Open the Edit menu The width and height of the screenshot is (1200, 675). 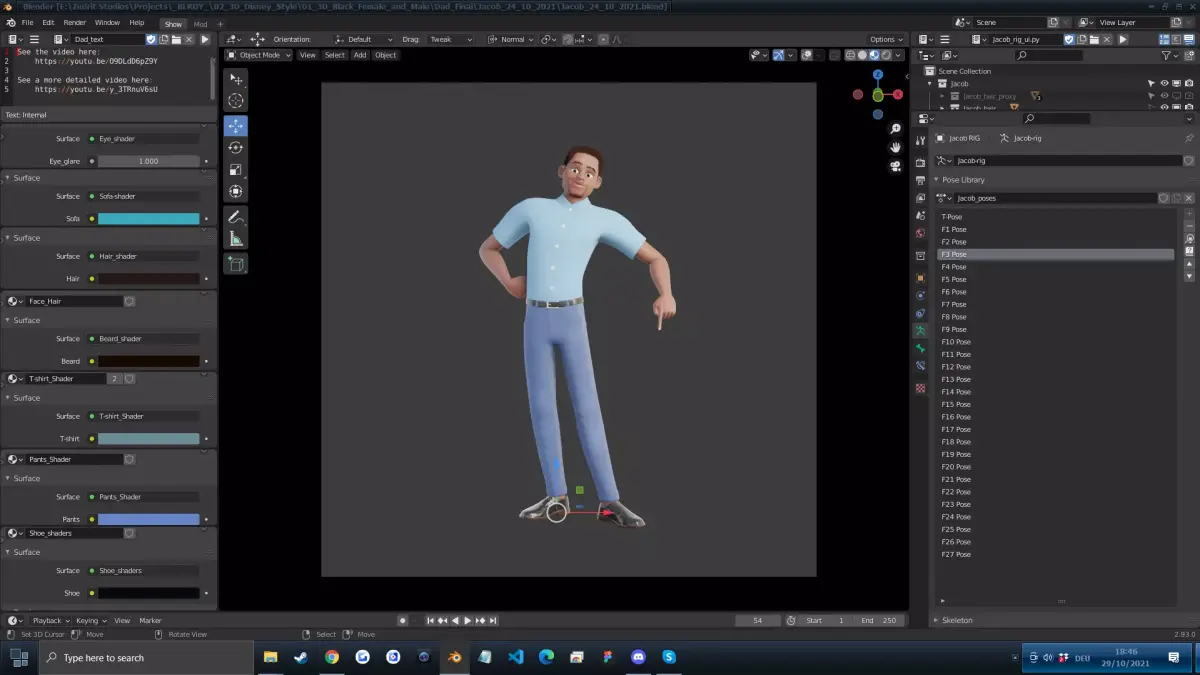coord(48,22)
